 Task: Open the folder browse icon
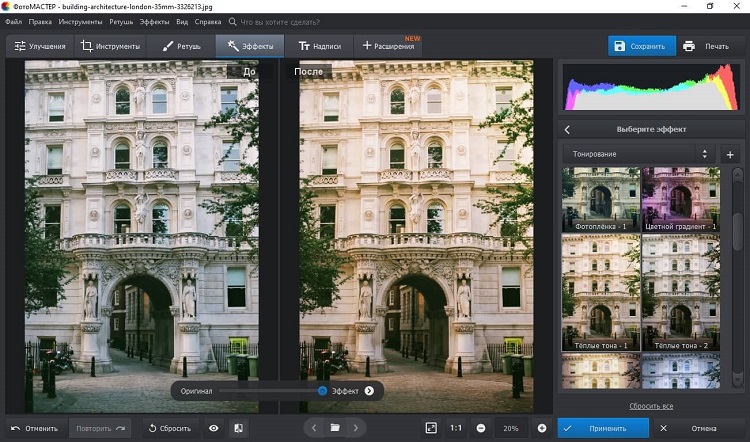pos(336,428)
